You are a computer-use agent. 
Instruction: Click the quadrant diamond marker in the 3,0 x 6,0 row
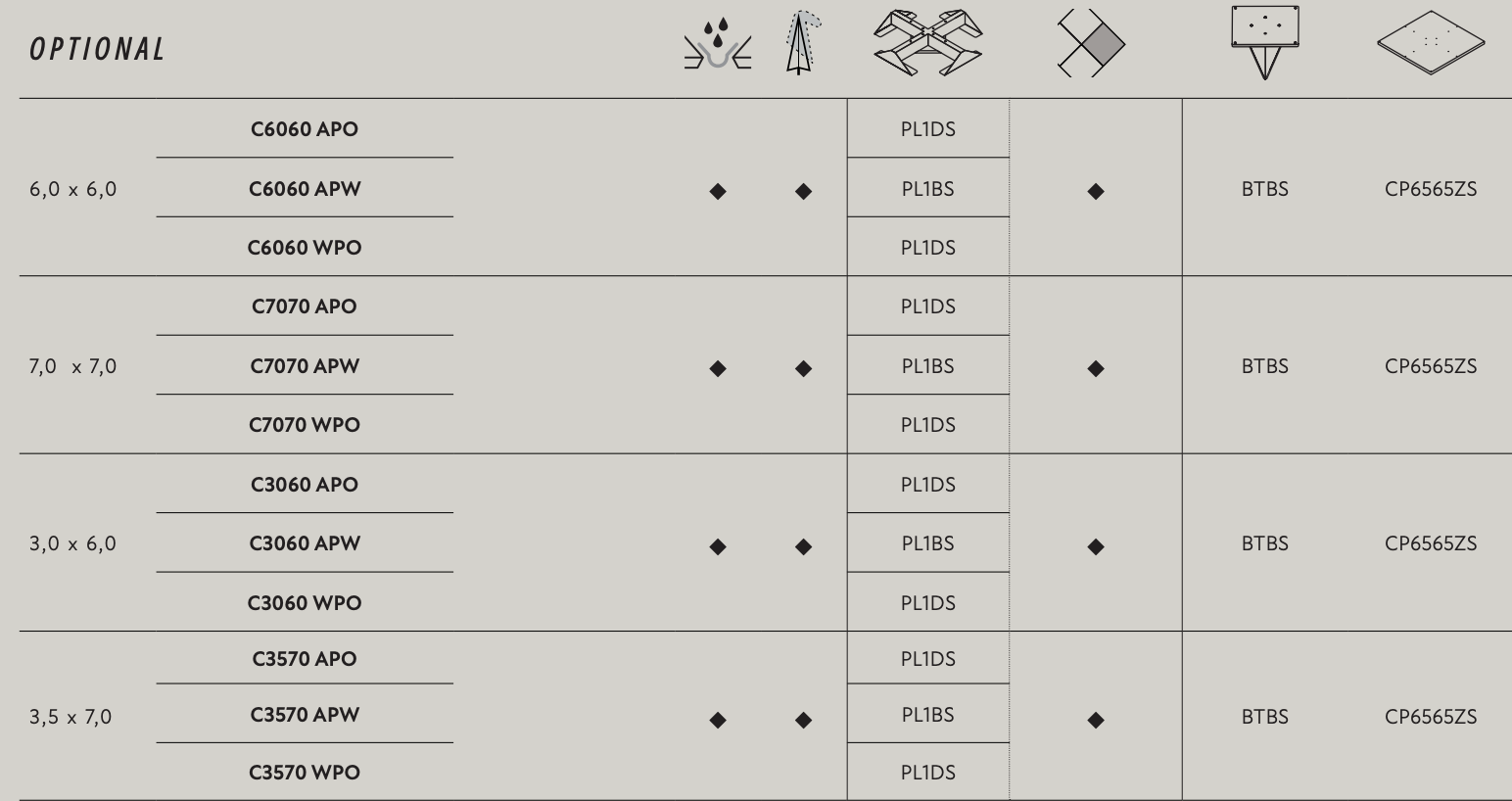click(1096, 546)
